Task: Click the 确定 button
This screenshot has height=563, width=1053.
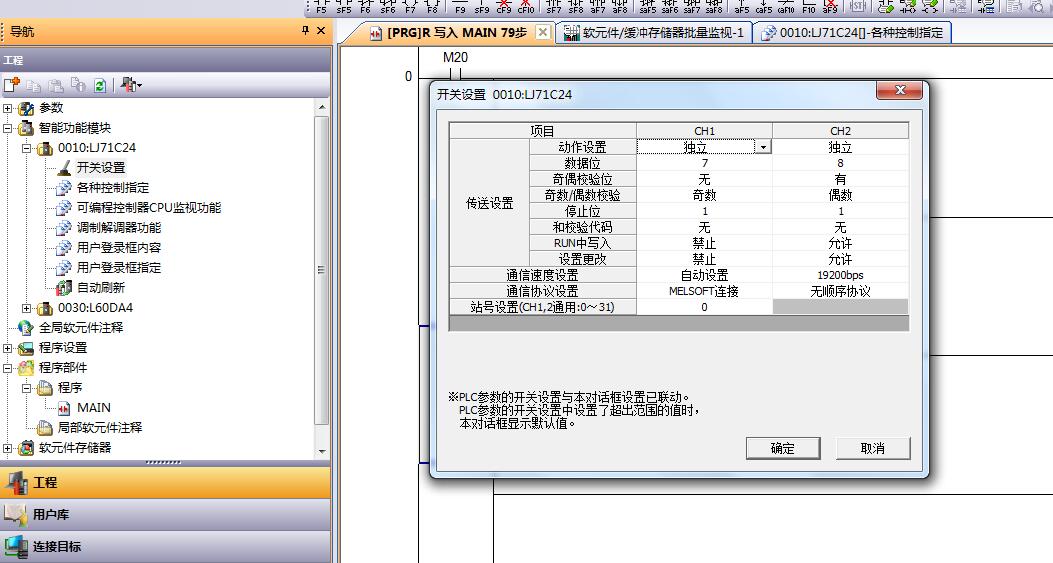Action: (x=782, y=449)
